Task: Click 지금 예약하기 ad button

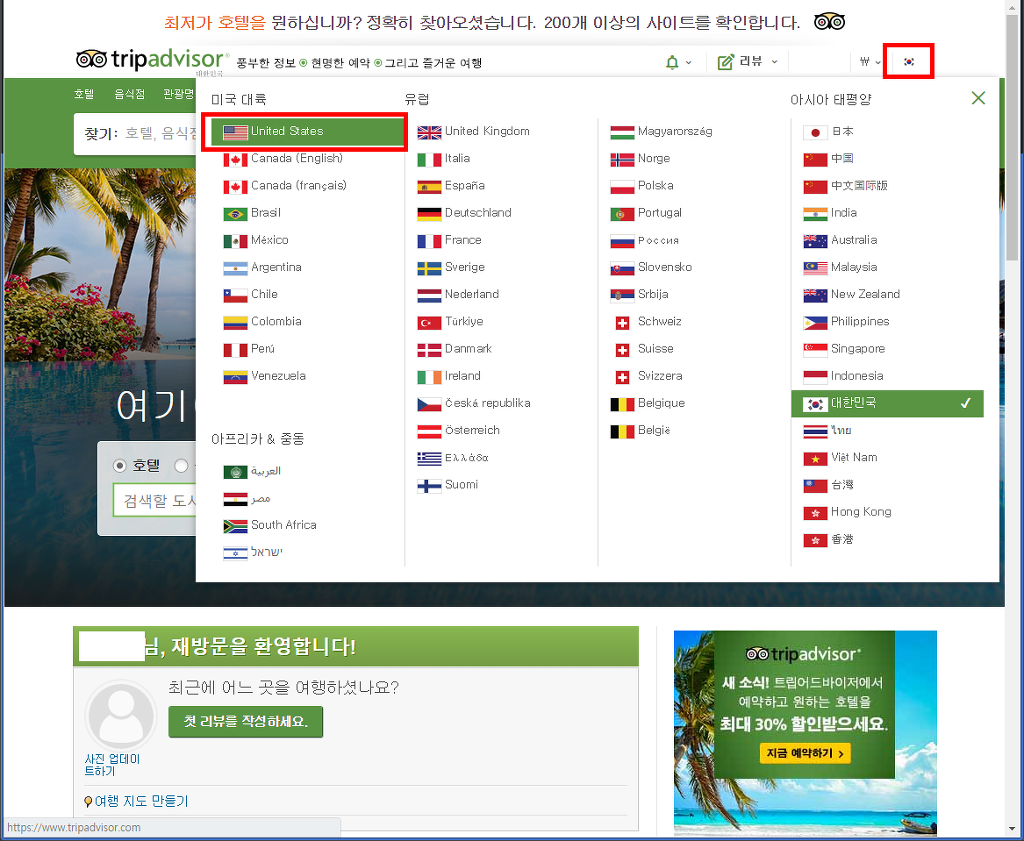Action: tap(805, 754)
